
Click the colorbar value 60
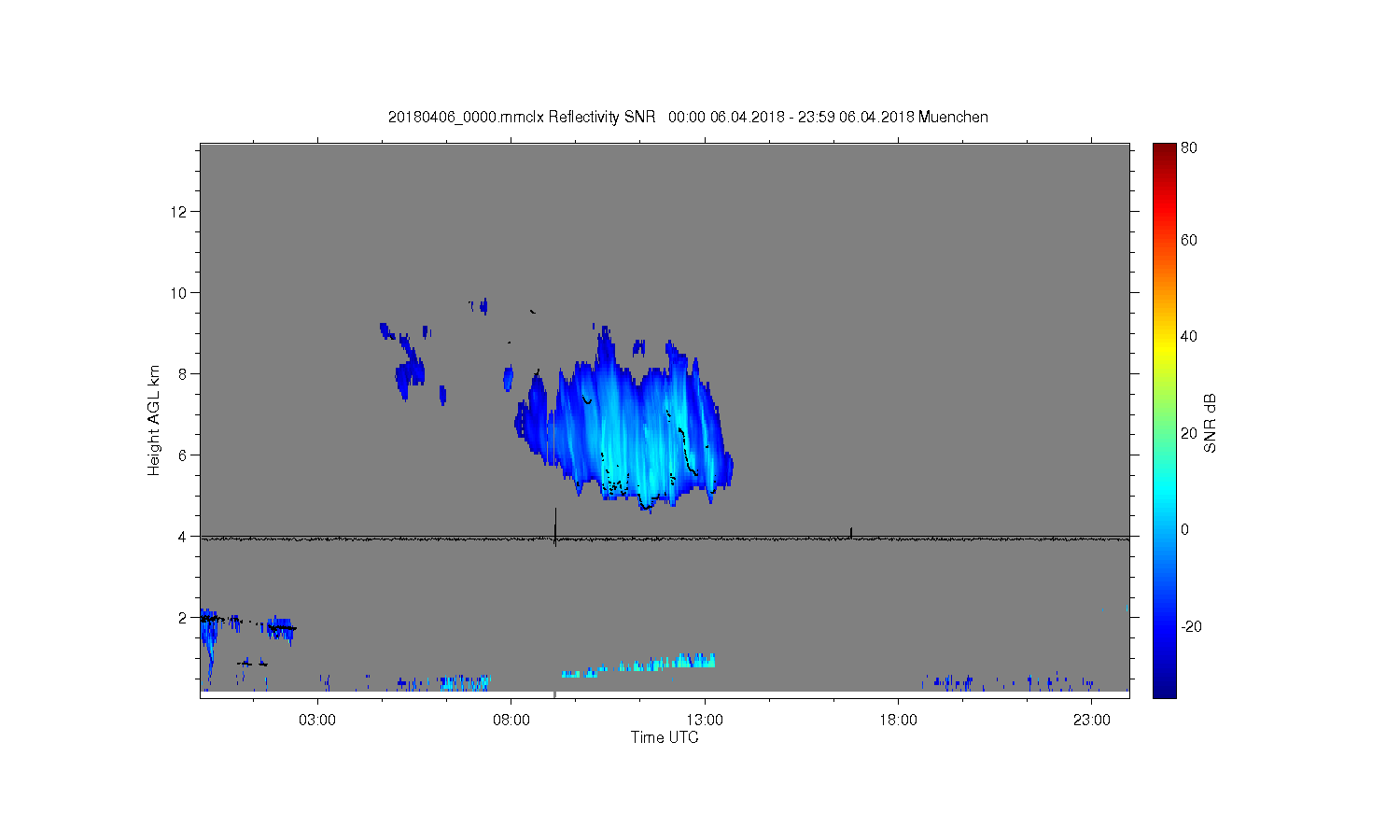[x=1189, y=240]
